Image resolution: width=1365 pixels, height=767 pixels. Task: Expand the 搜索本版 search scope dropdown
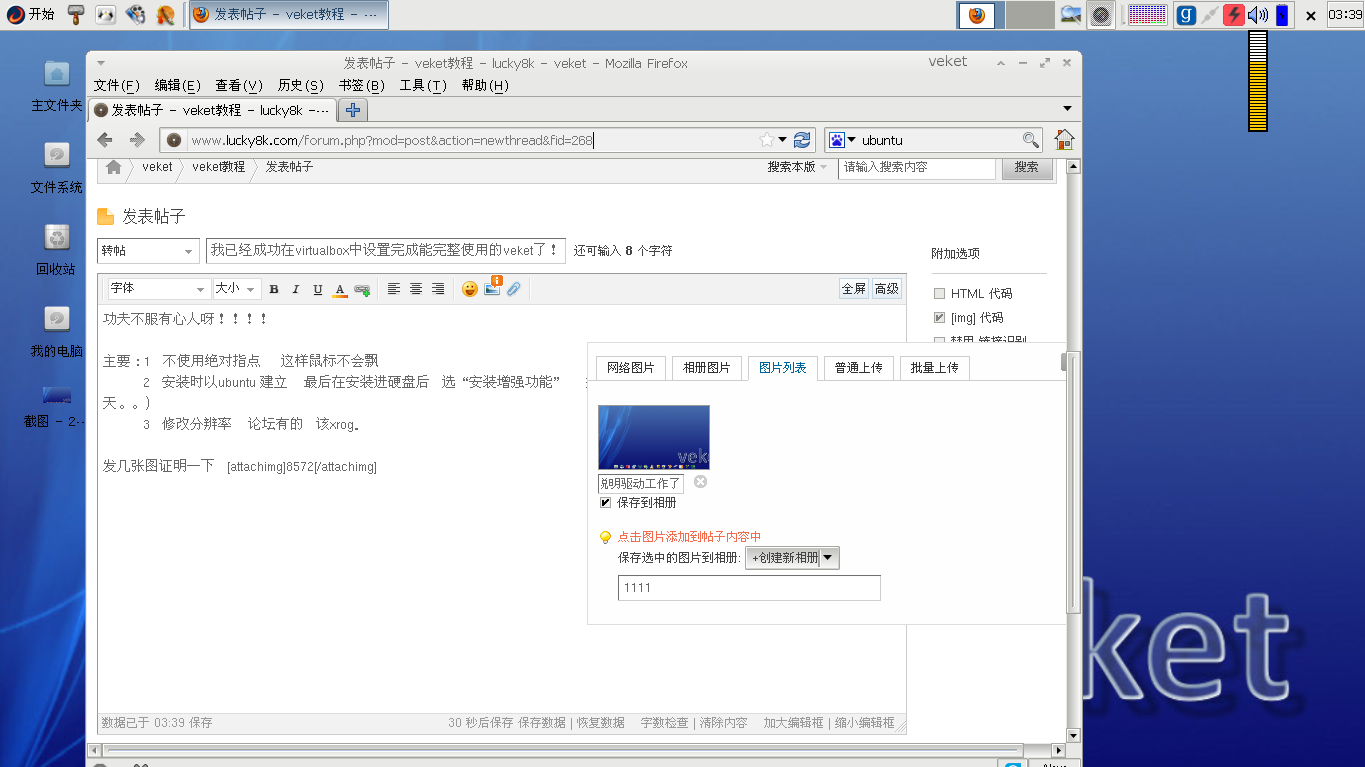coord(797,167)
